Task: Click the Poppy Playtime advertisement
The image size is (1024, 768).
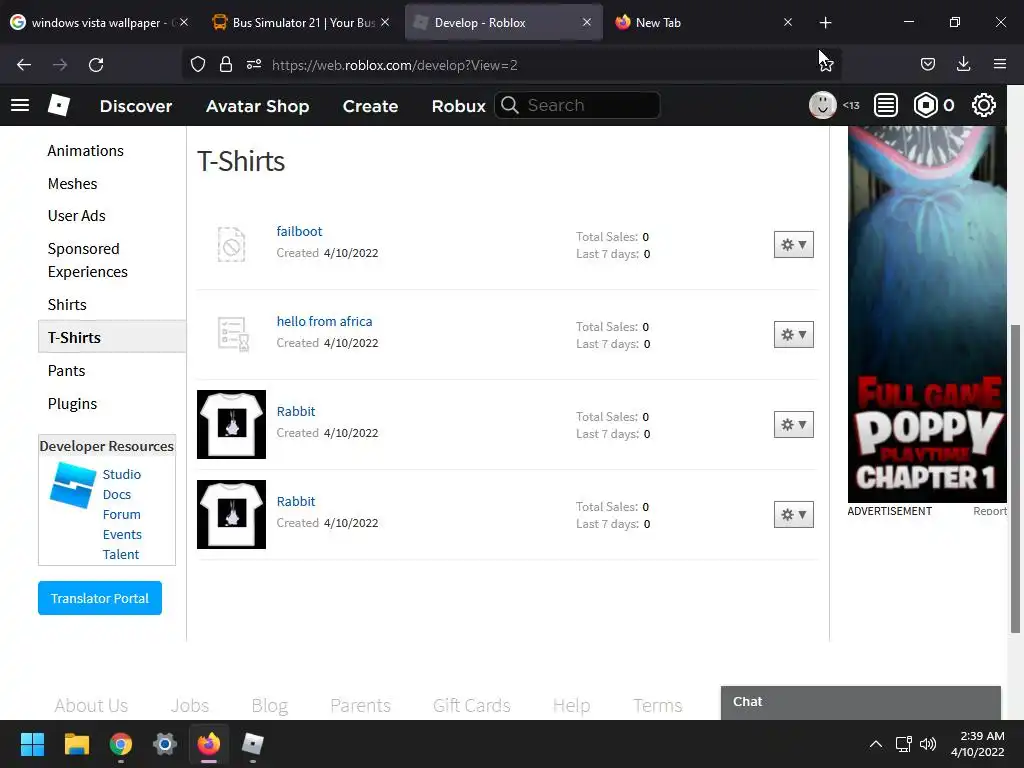Action: pos(927,314)
